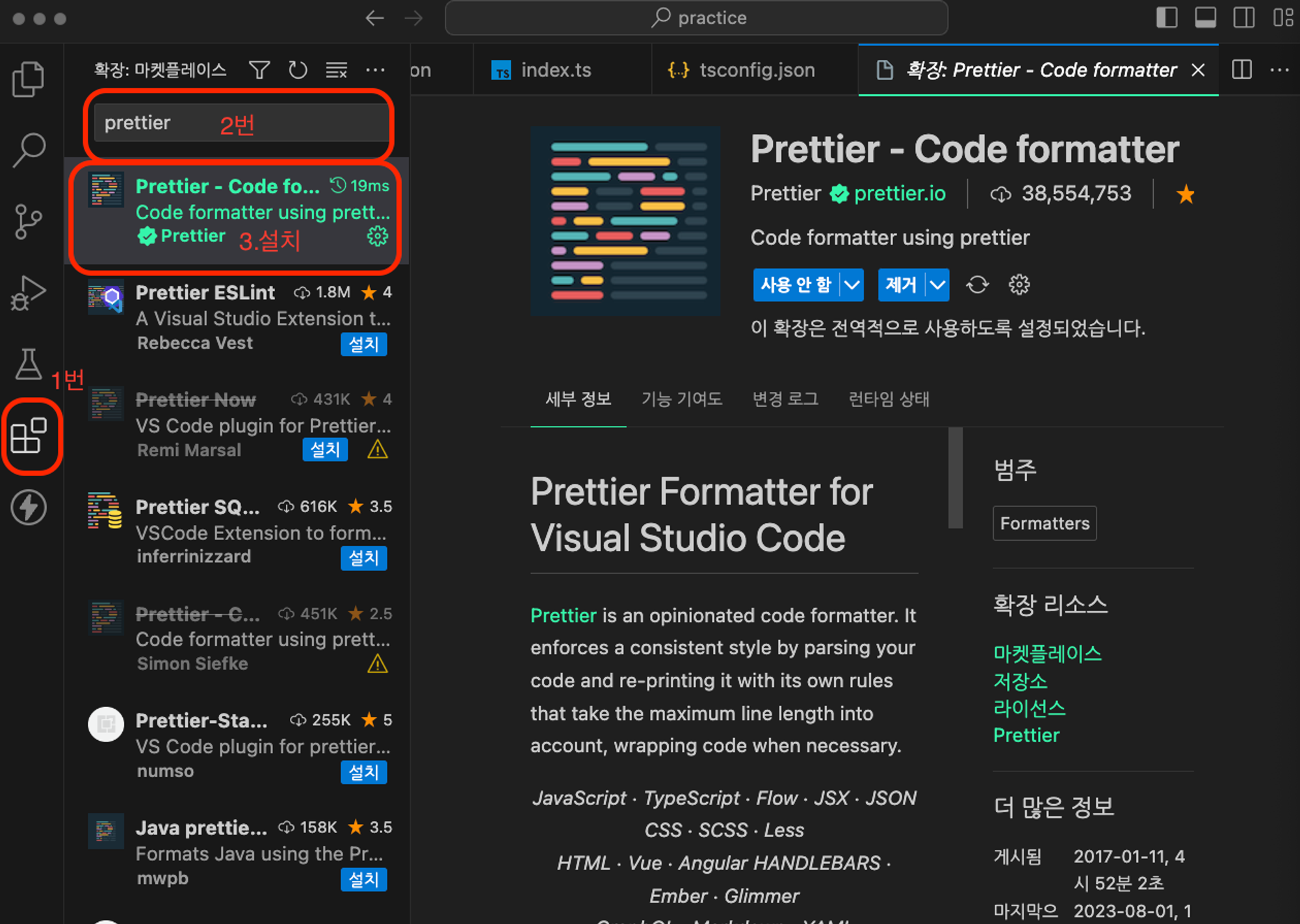Toggle the primary sidebar layout button

click(1167, 18)
